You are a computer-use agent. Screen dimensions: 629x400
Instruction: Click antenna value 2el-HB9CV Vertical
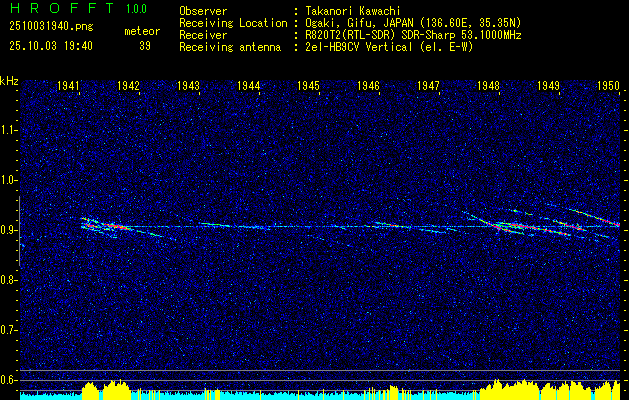pos(359,47)
